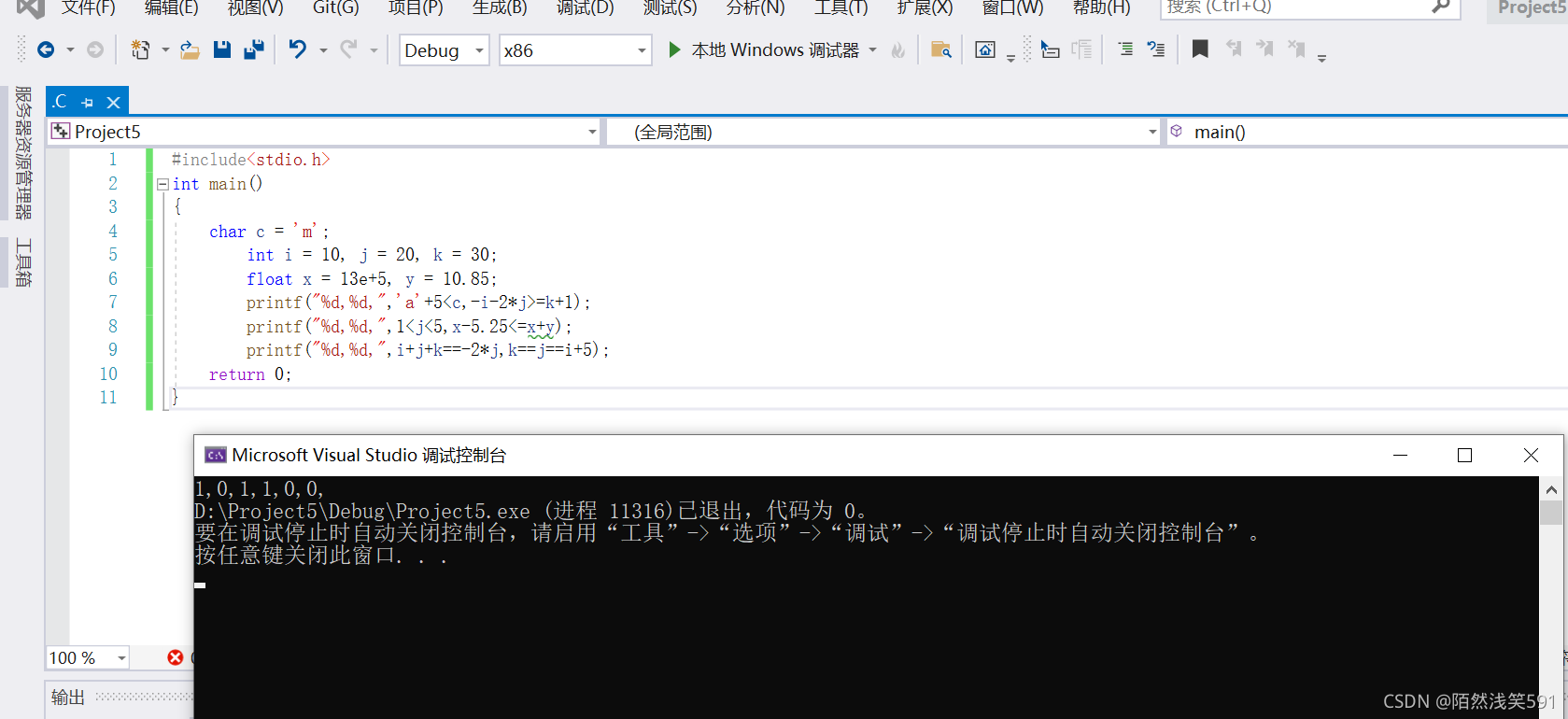The image size is (1568, 719).
Task: Click the hot reload flame icon
Action: point(898,50)
